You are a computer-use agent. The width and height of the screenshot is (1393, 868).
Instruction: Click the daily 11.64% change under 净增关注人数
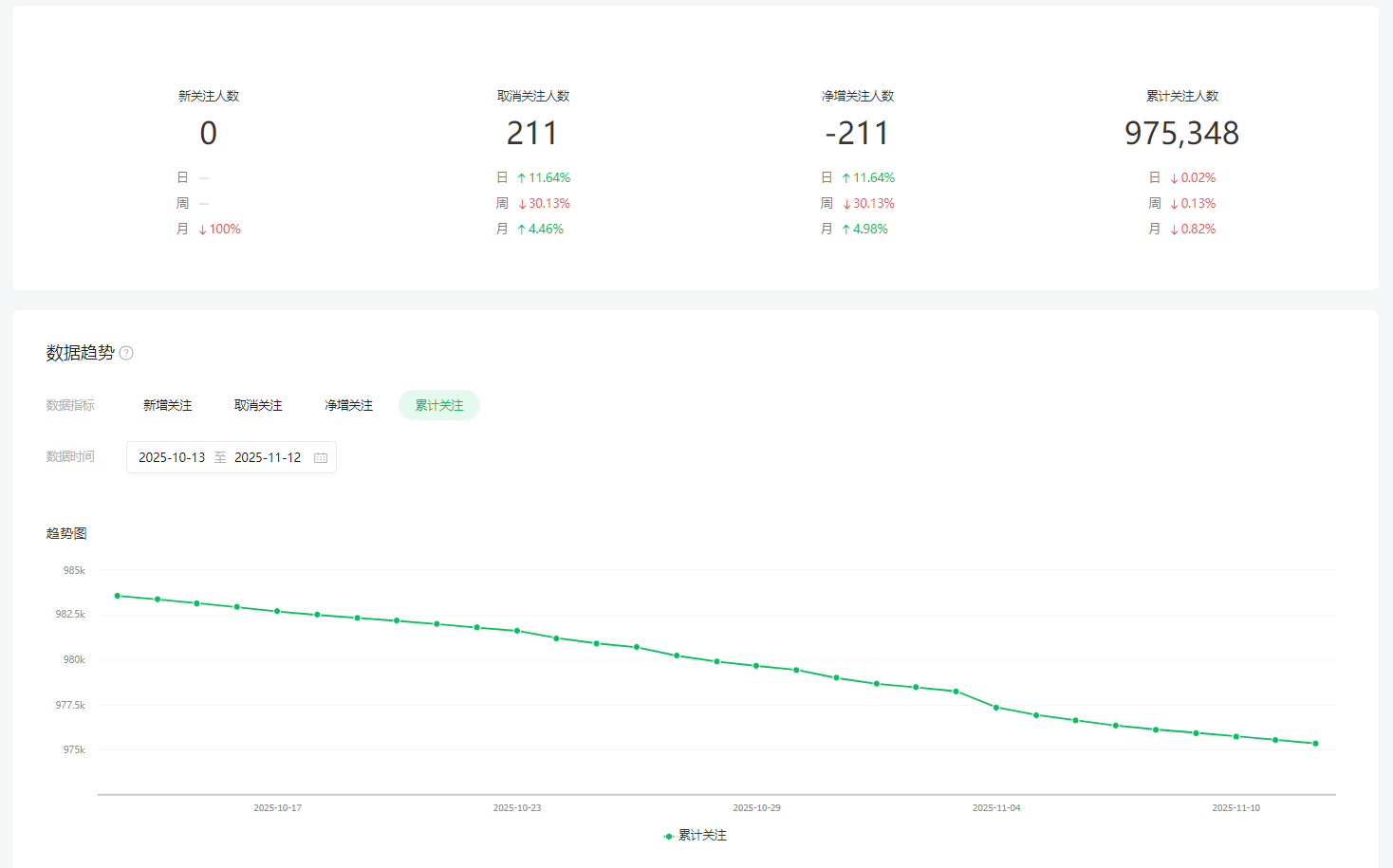pyautogui.click(x=868, y=177)
